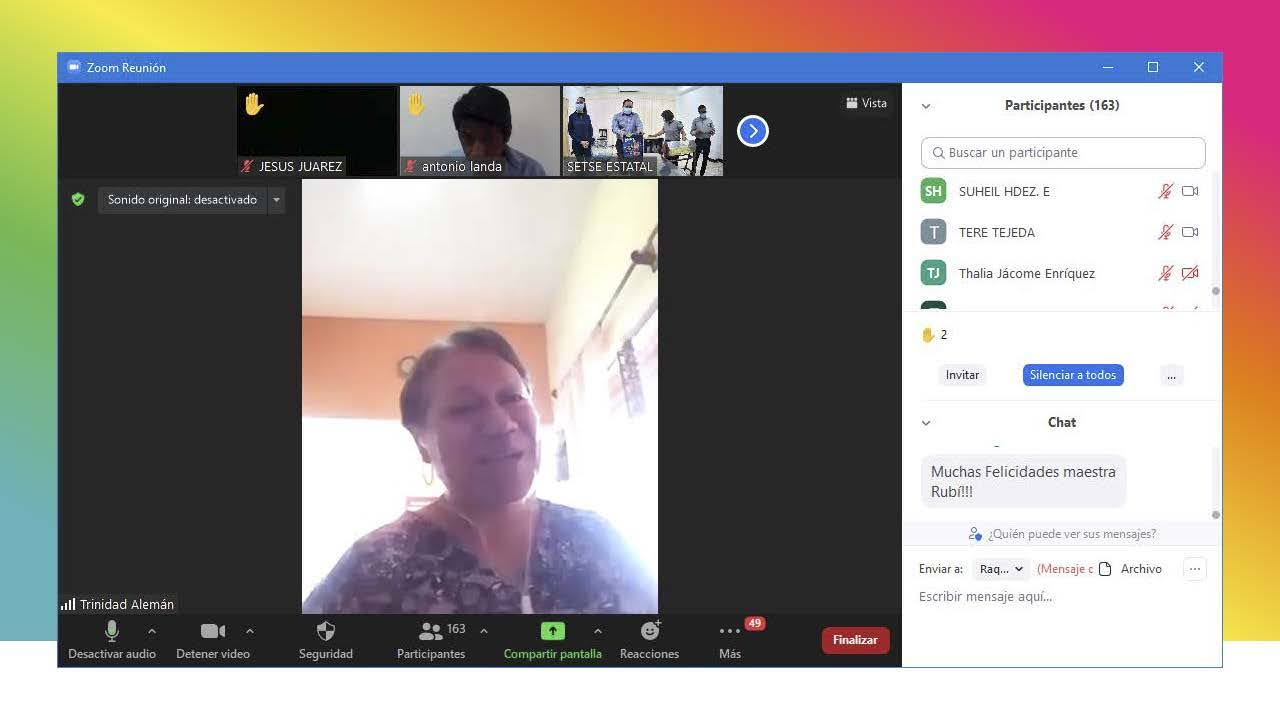This screenshot has height=720, width=1280.
Task: Click the Zoom Reunión title bar icon
Action: 74,67
